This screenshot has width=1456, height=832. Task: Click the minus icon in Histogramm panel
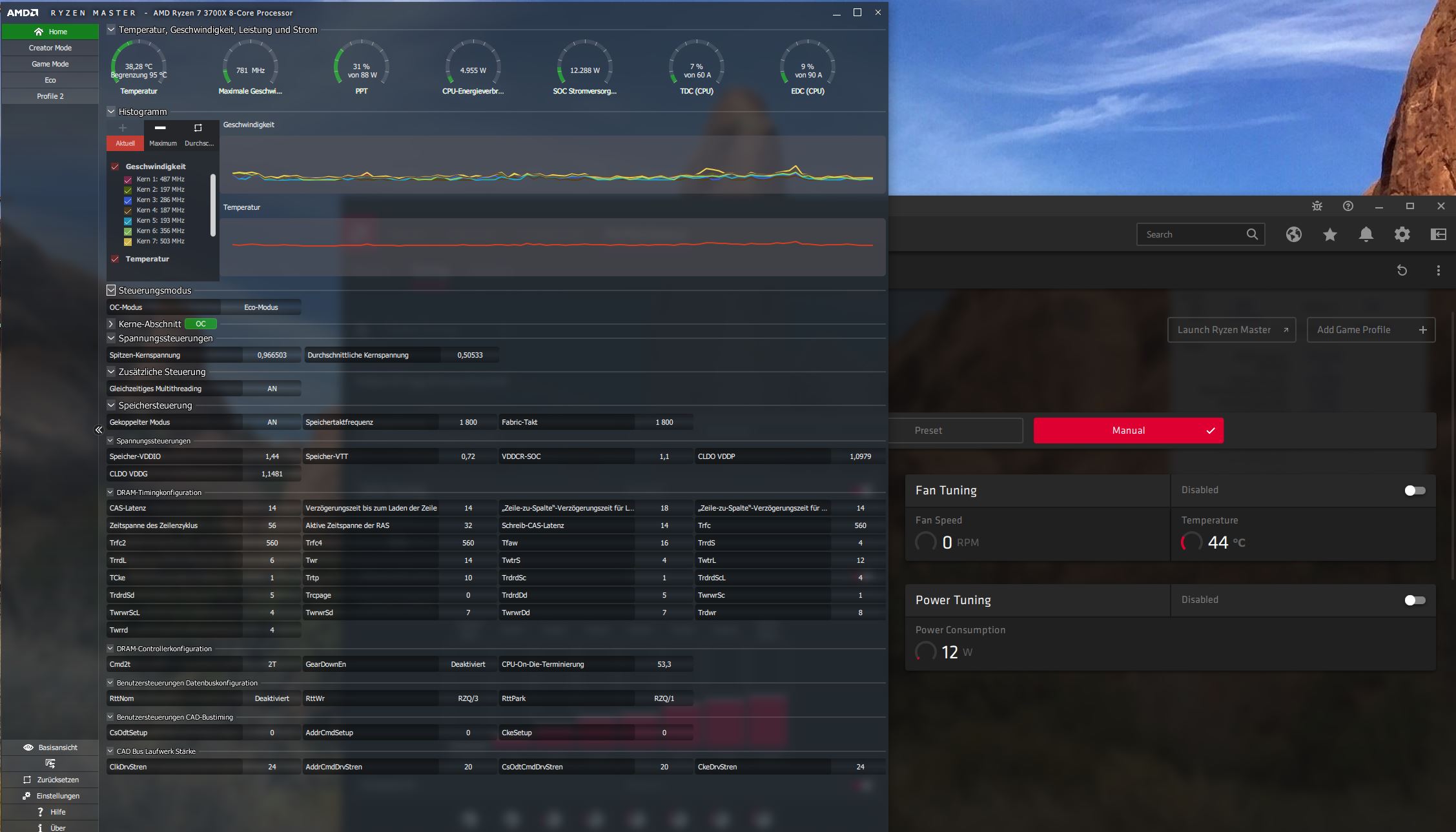pos(160,128)
